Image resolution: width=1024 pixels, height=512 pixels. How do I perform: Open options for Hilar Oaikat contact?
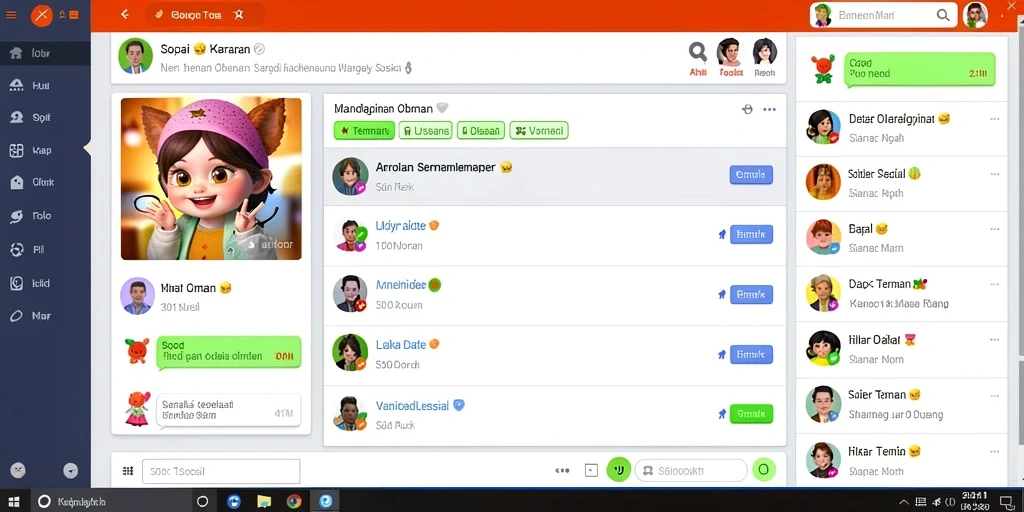pos(995,340)
